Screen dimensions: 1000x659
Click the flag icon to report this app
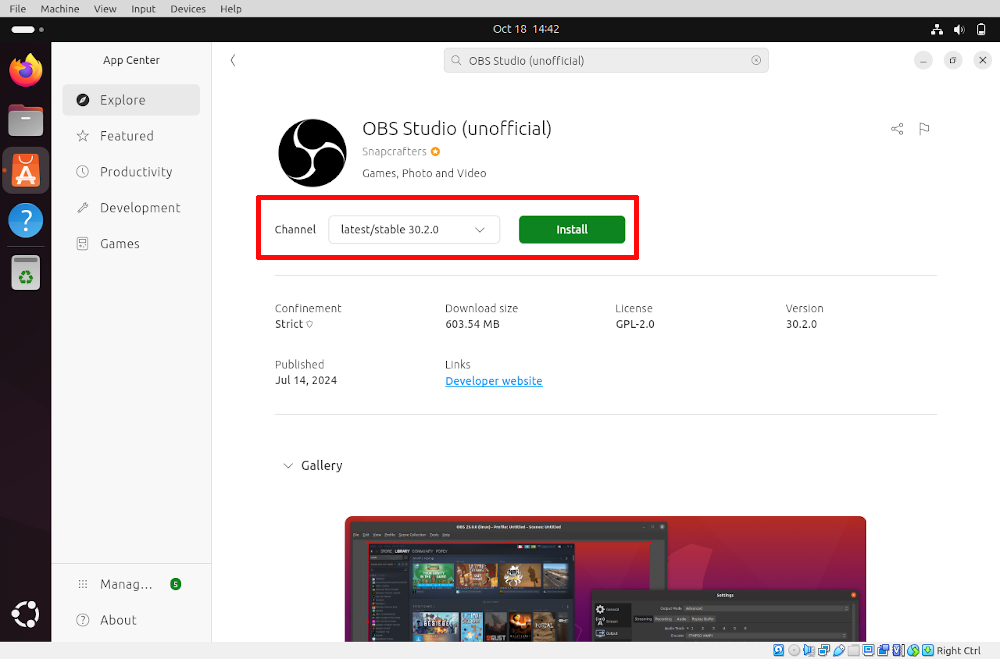click(924, 128)
